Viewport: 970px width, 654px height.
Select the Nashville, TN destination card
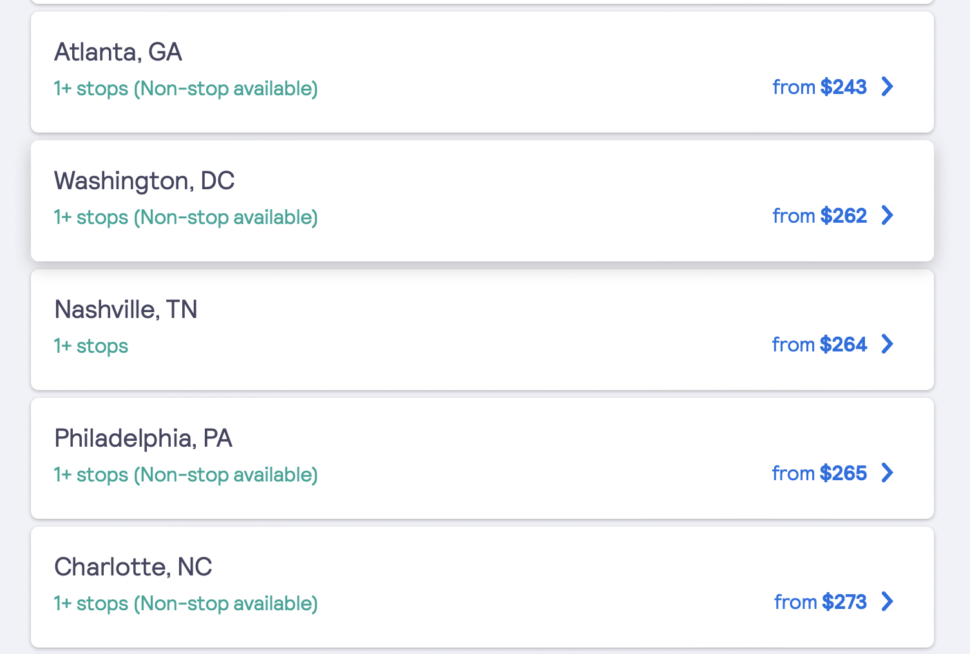(x=483, y=330)
